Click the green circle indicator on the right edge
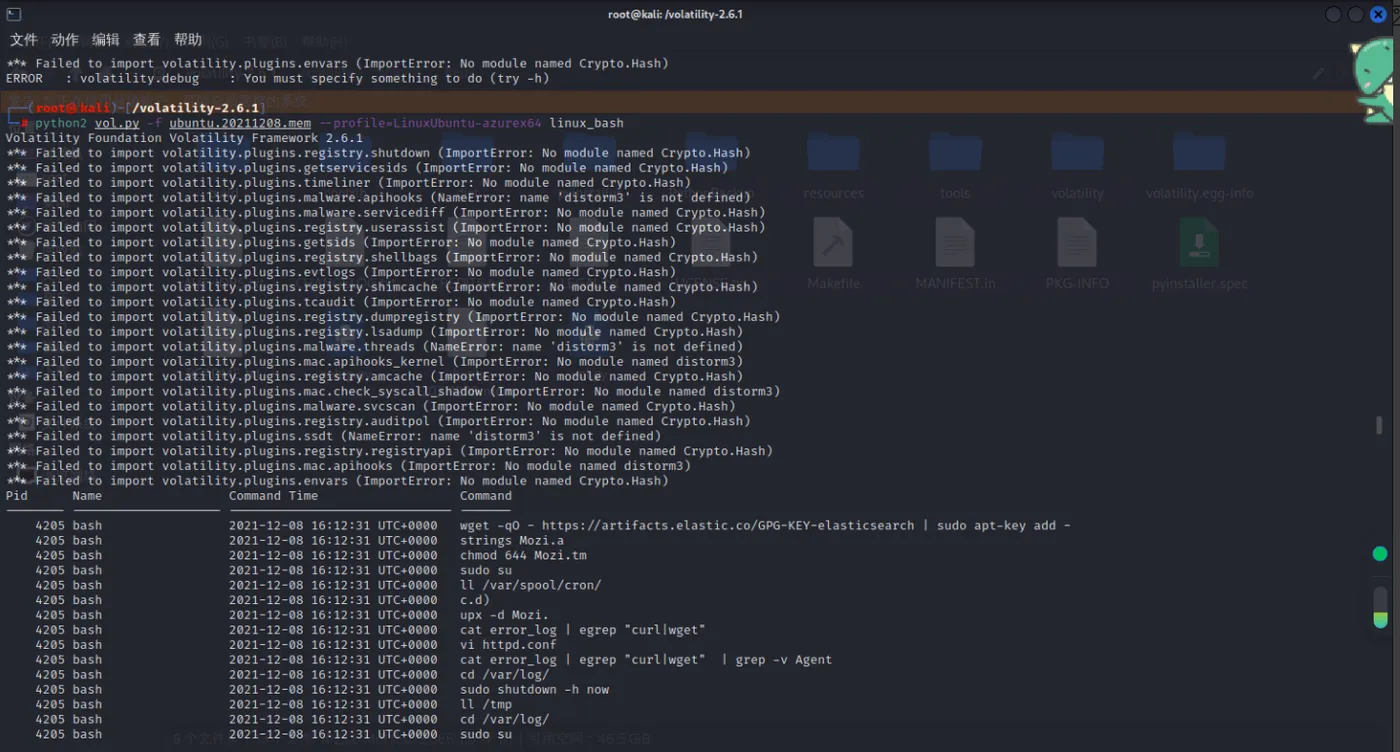 [1380, 554]
